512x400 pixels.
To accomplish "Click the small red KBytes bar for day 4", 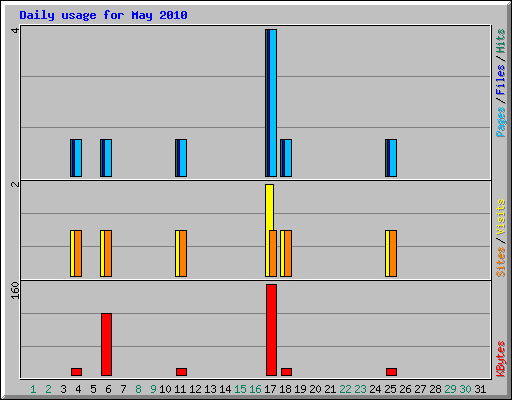I will point(76,372).
